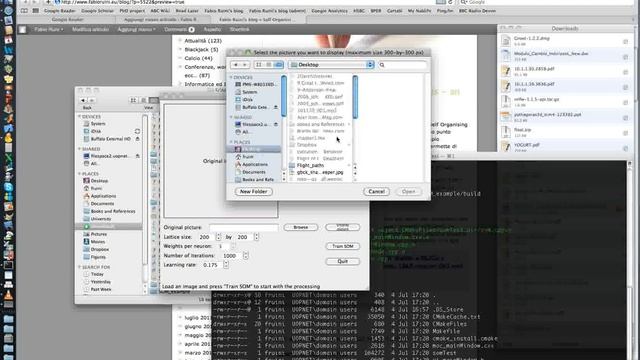This screenshot has height=360, width=640.
Task: Collapse SHARED in Finder window sidebar
Action: tap(80, 149)
